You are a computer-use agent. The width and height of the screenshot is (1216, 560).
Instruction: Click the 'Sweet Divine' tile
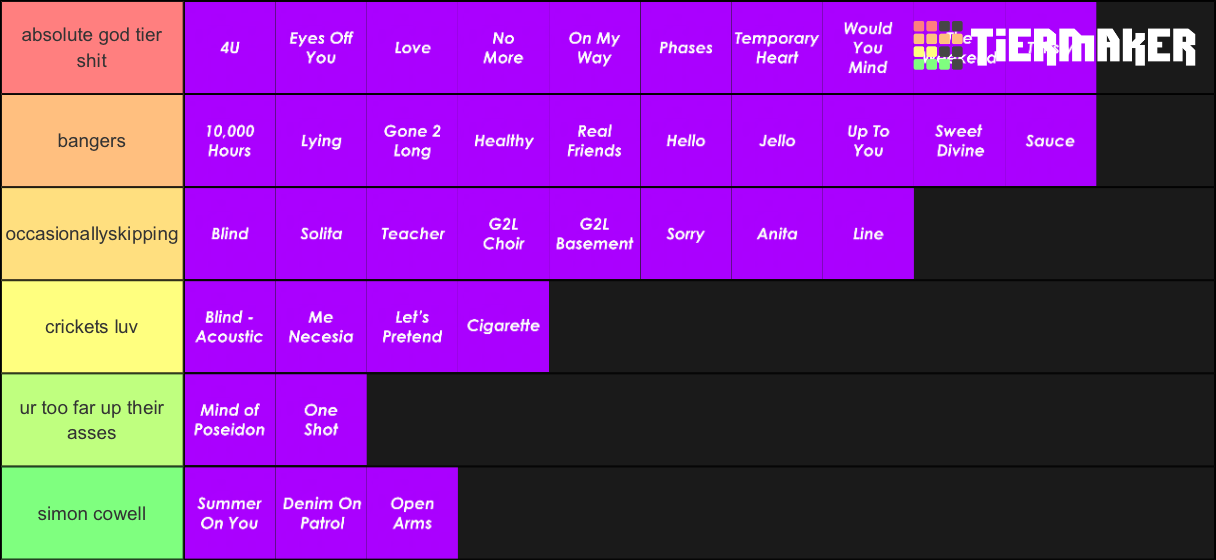coord(960,141)
